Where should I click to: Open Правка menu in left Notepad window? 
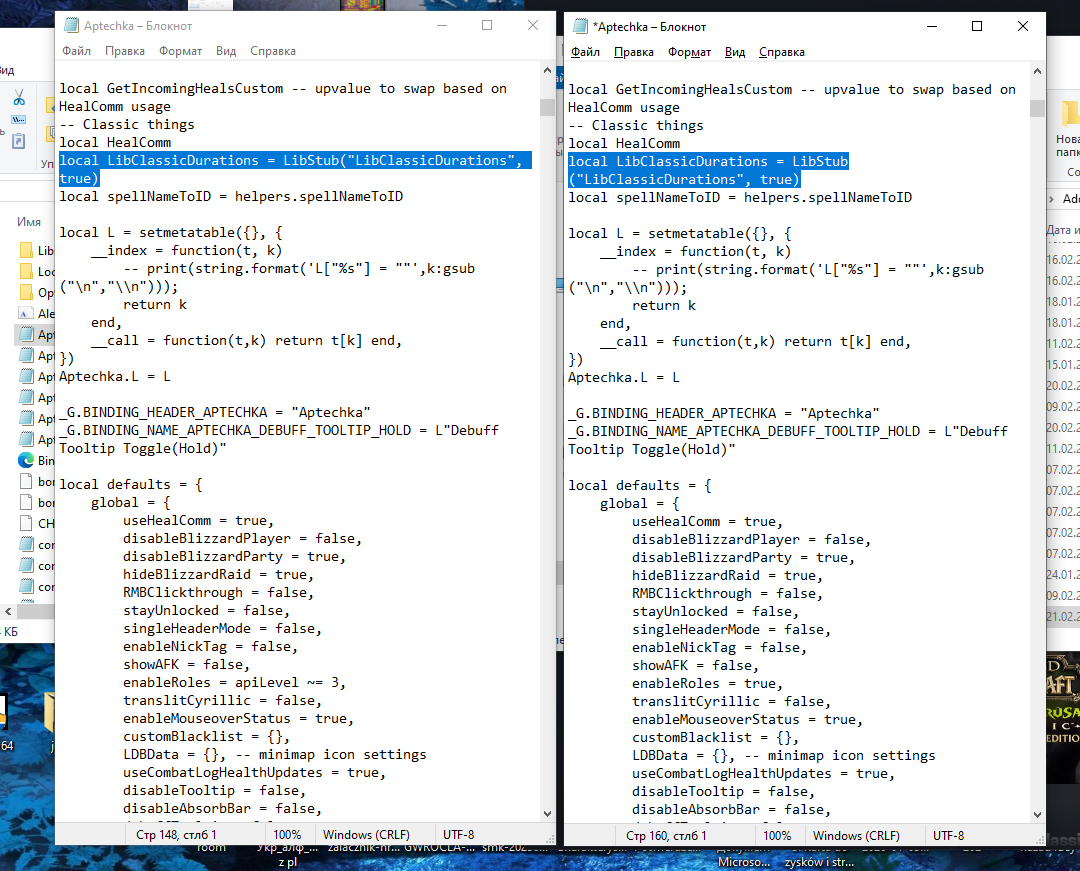[x=125, y=51]
